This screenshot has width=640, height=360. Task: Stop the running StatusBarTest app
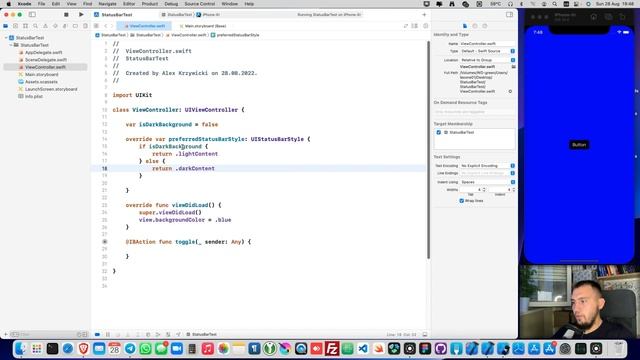tap(66, 15)
